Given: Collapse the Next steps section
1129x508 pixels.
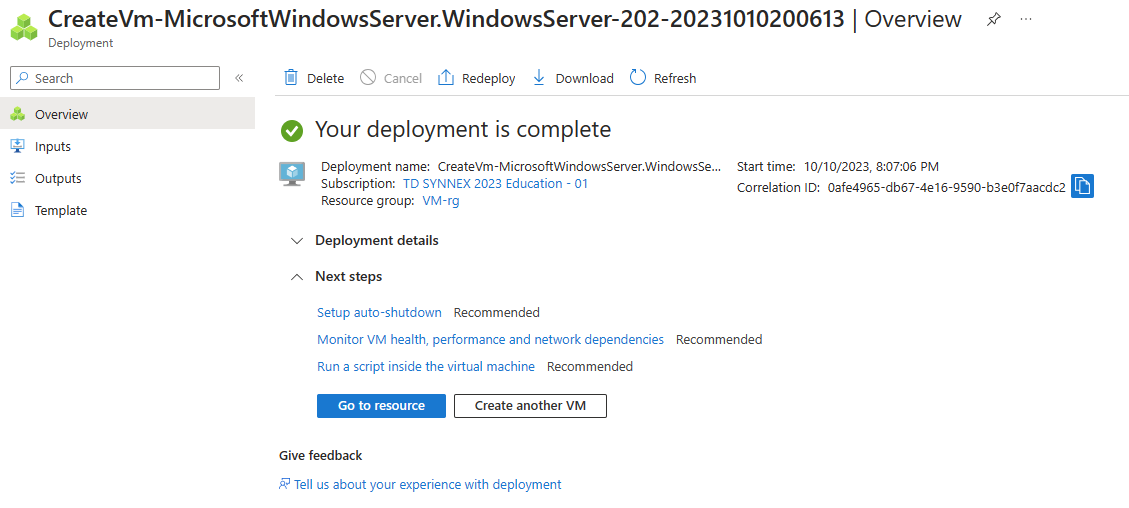Looking at the screenshot, I should pos(297,276).
